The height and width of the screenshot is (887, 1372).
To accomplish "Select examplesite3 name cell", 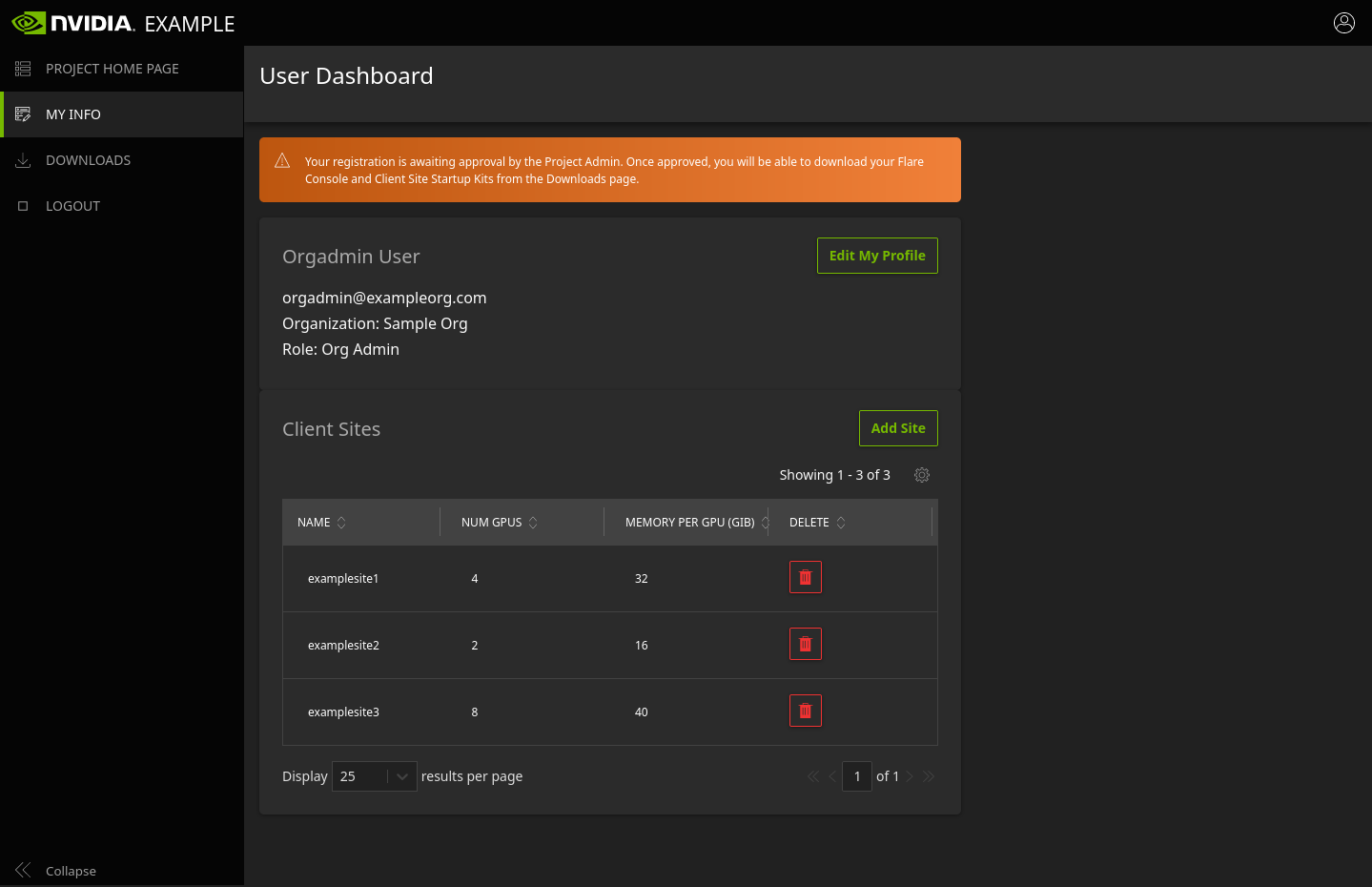I will point(343,712).
